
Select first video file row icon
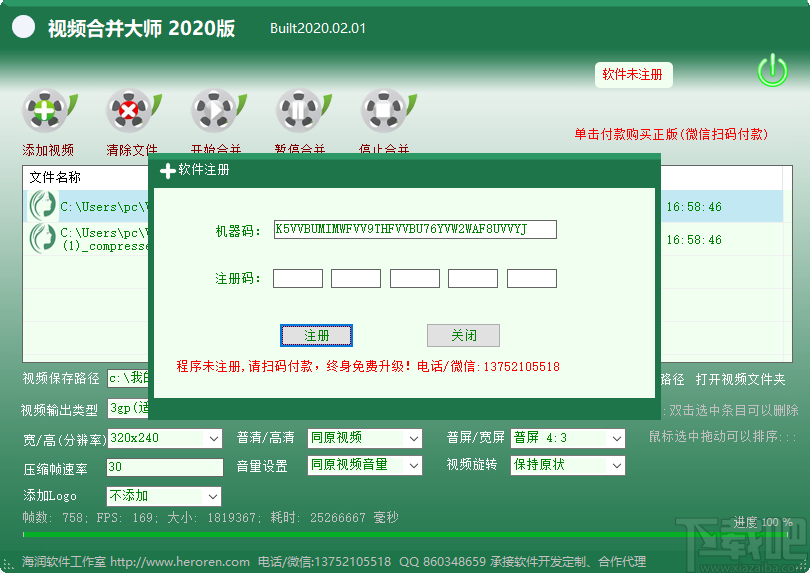click(42, 206)
